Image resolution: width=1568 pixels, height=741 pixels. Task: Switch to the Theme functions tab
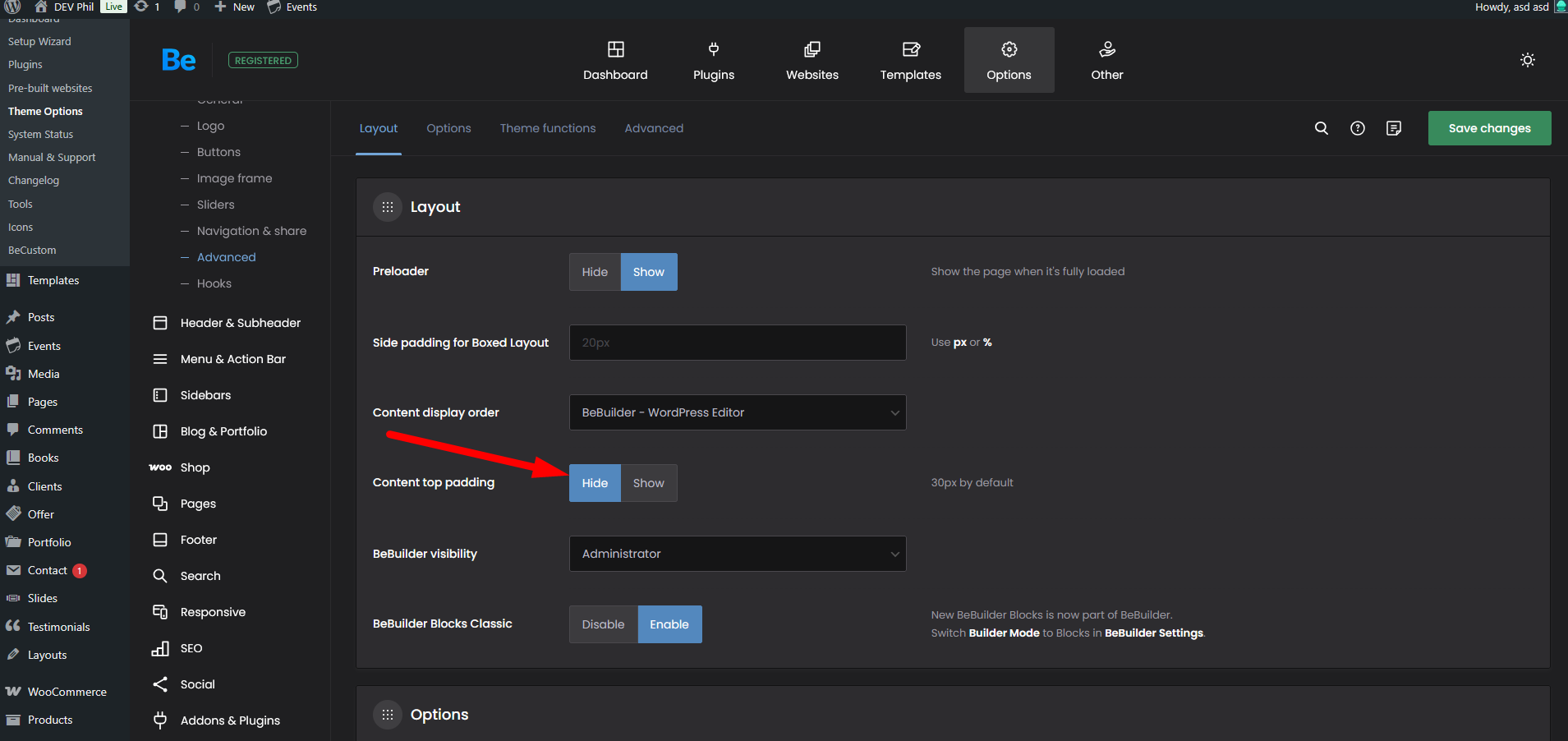[x=548, y=128]
